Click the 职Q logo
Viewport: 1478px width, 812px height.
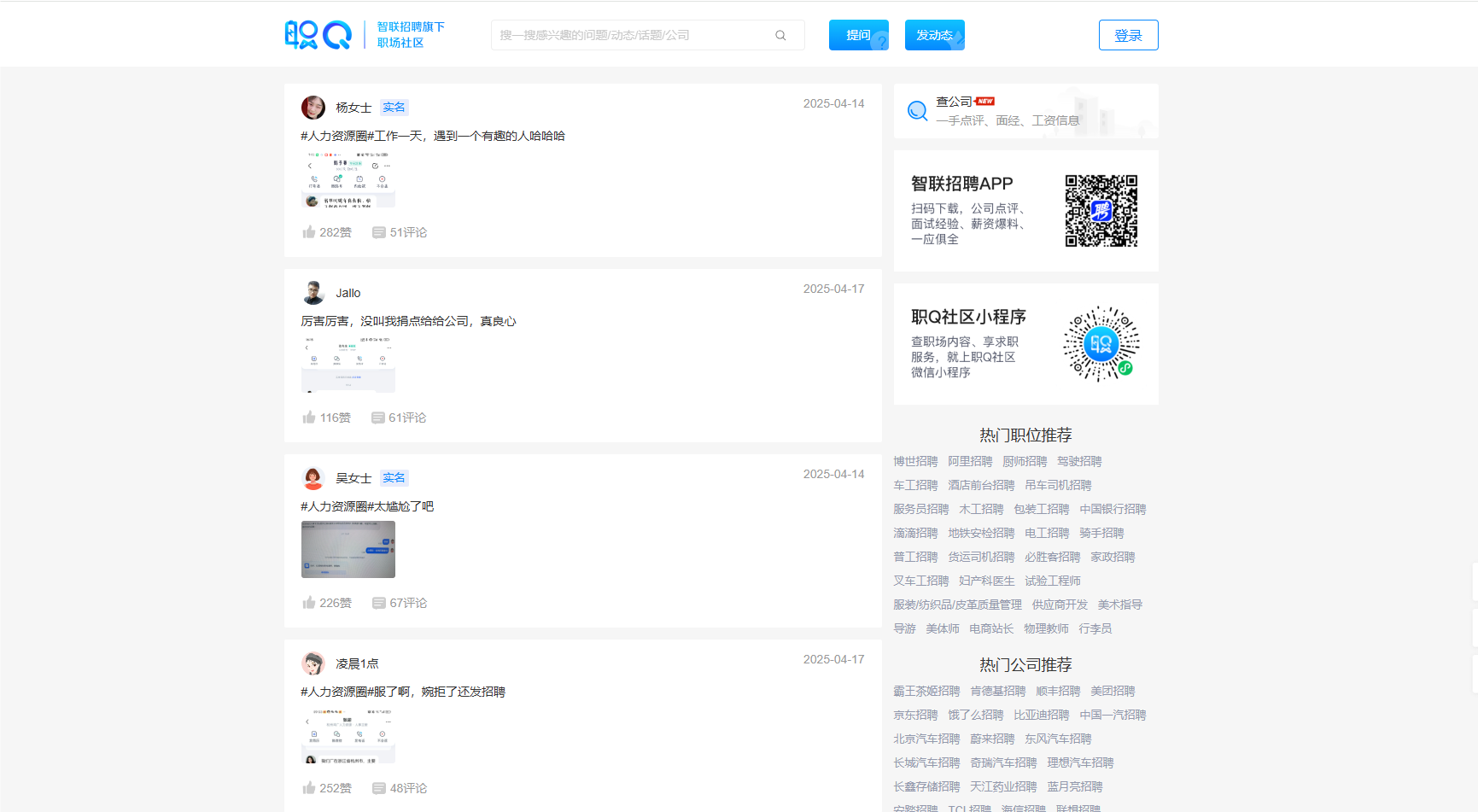(318, 34)
